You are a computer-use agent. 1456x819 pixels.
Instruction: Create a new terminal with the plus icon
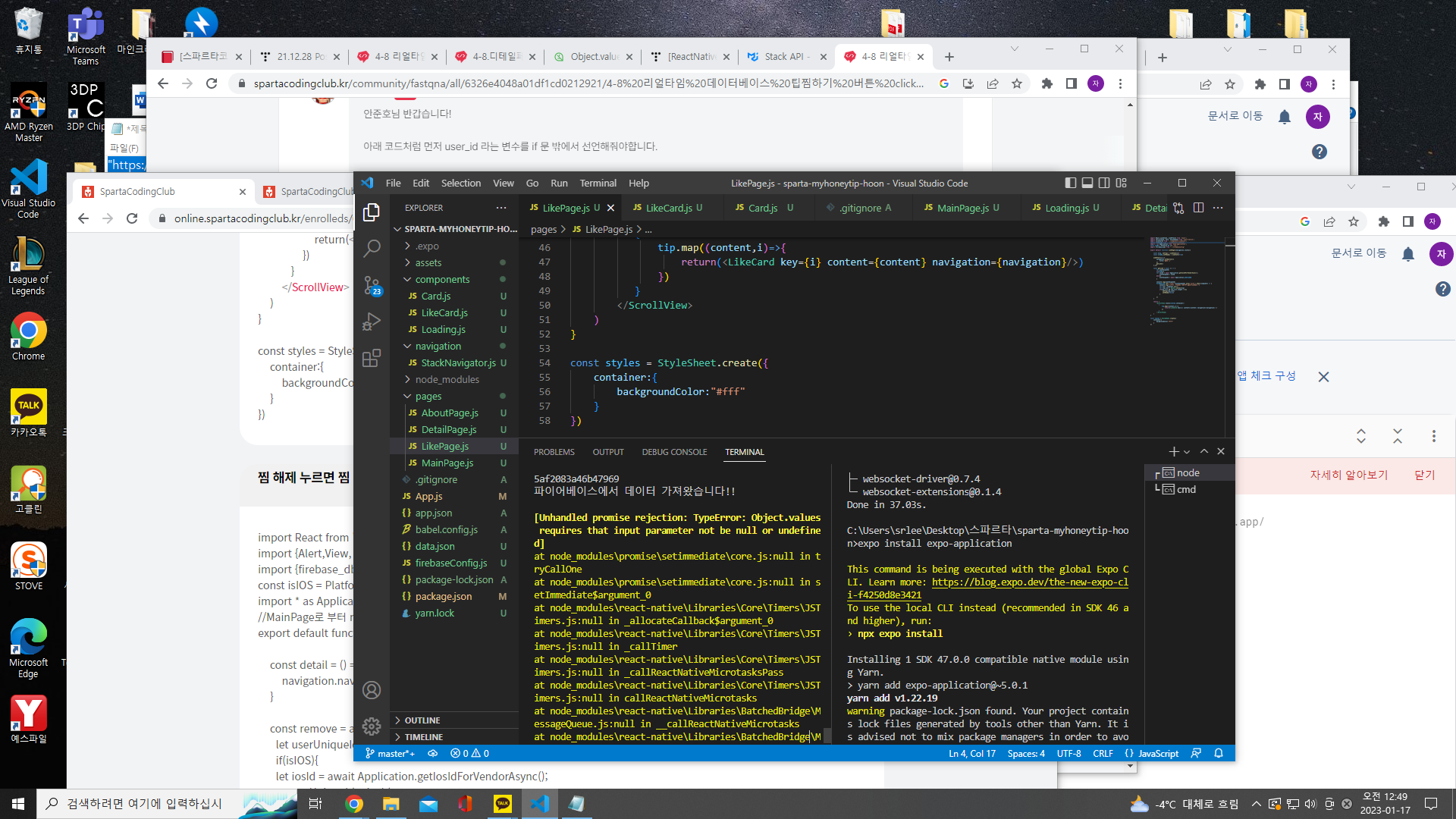pyautogui.click(x=1174, y=451)
